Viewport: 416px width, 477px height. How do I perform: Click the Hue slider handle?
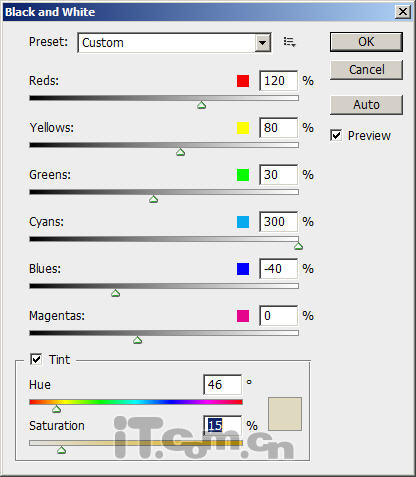tap(57, 409)
